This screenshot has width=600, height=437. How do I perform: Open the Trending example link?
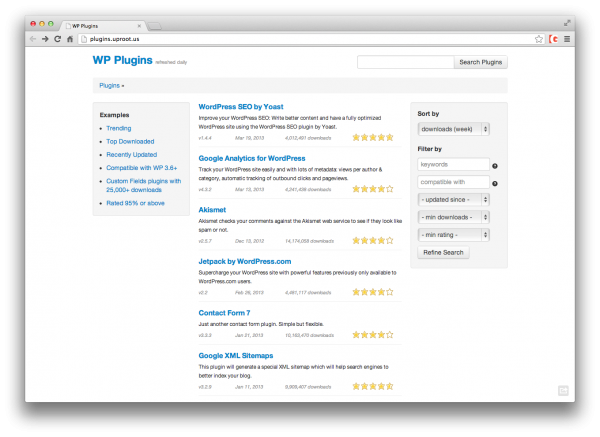[x=119, y=128]
